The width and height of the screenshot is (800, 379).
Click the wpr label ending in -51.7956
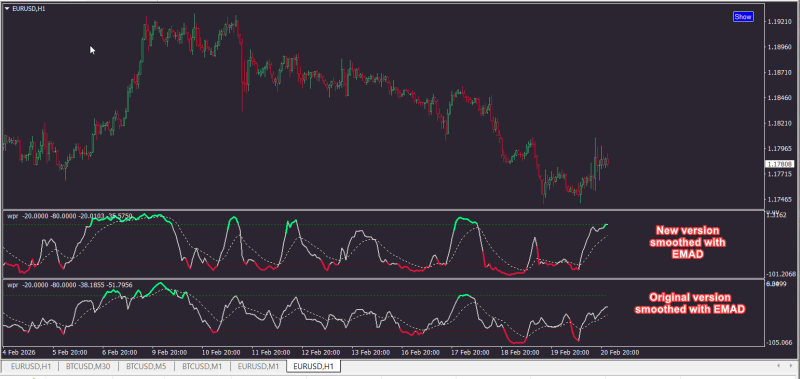[x=70, y=285]
